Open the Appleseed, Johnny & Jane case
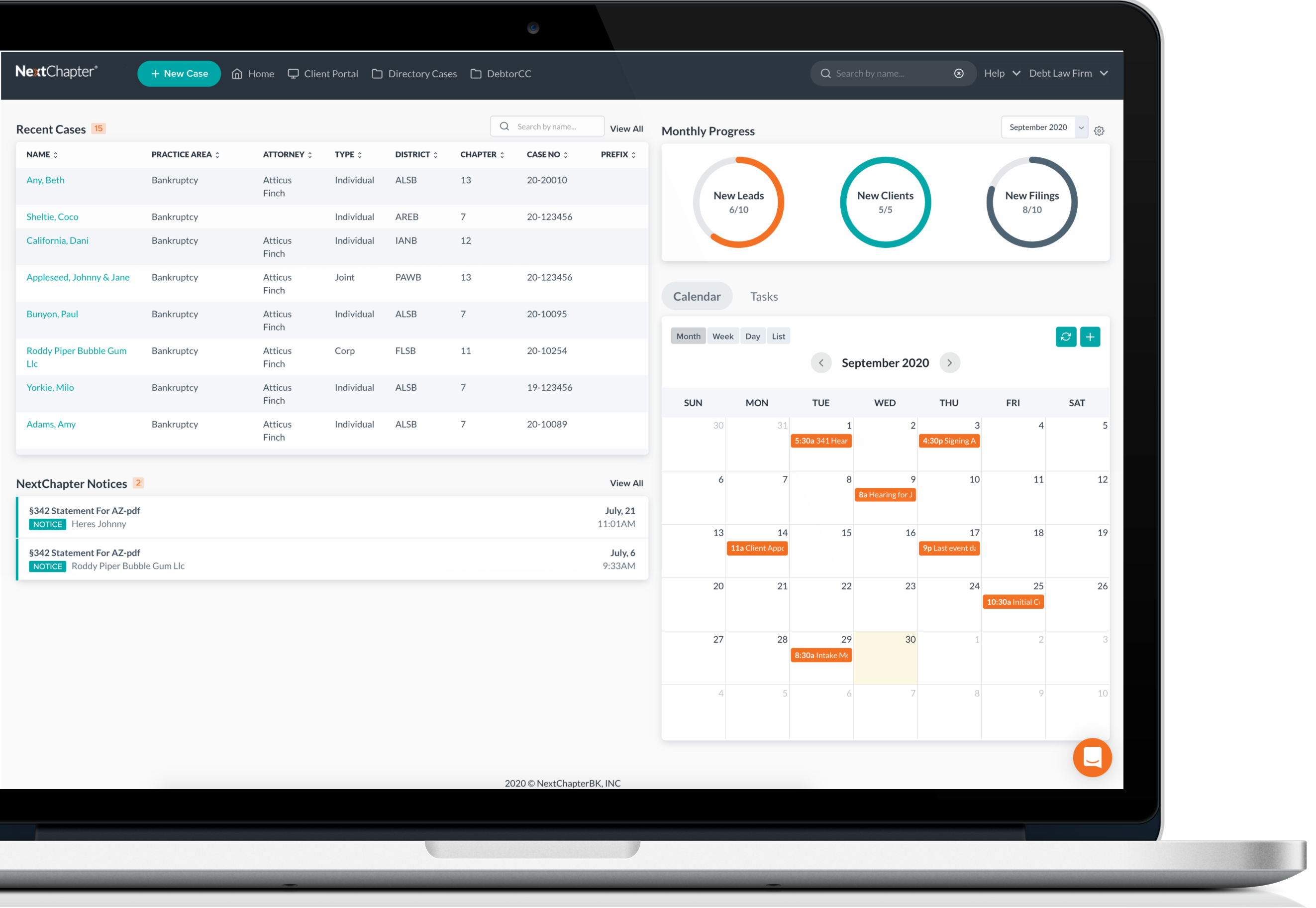The height and width of the screenshot is (908, 1316). [78, 277]
